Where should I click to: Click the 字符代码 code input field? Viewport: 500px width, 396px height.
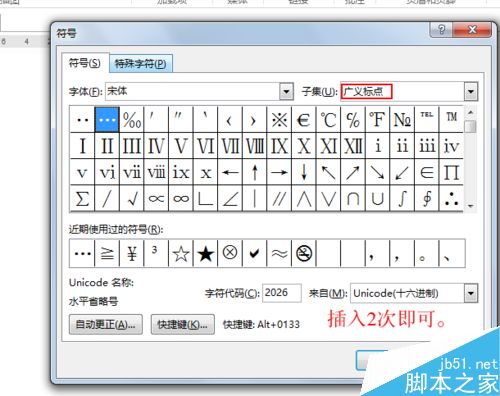click(x=282, y=293)
